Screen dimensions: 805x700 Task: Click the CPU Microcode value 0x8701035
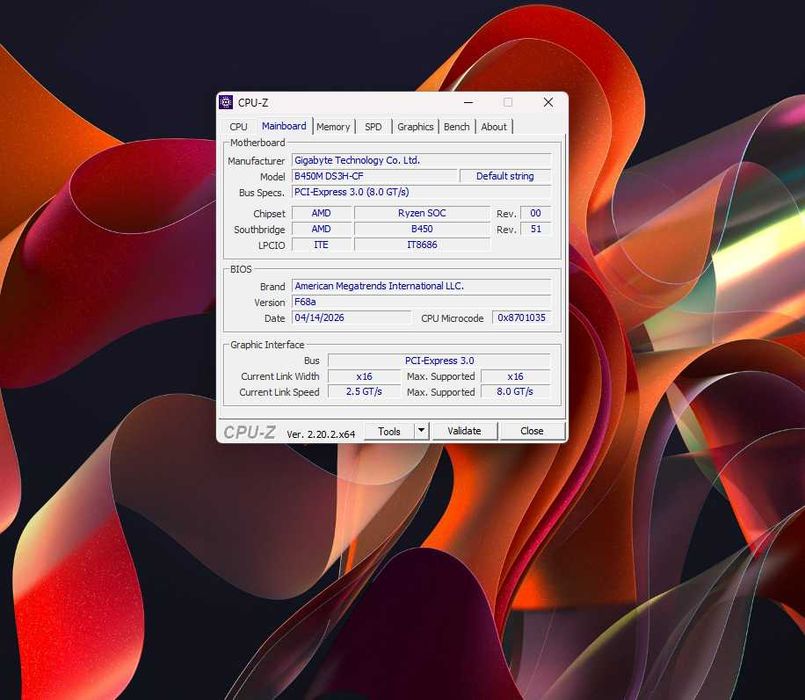(522, 317)
